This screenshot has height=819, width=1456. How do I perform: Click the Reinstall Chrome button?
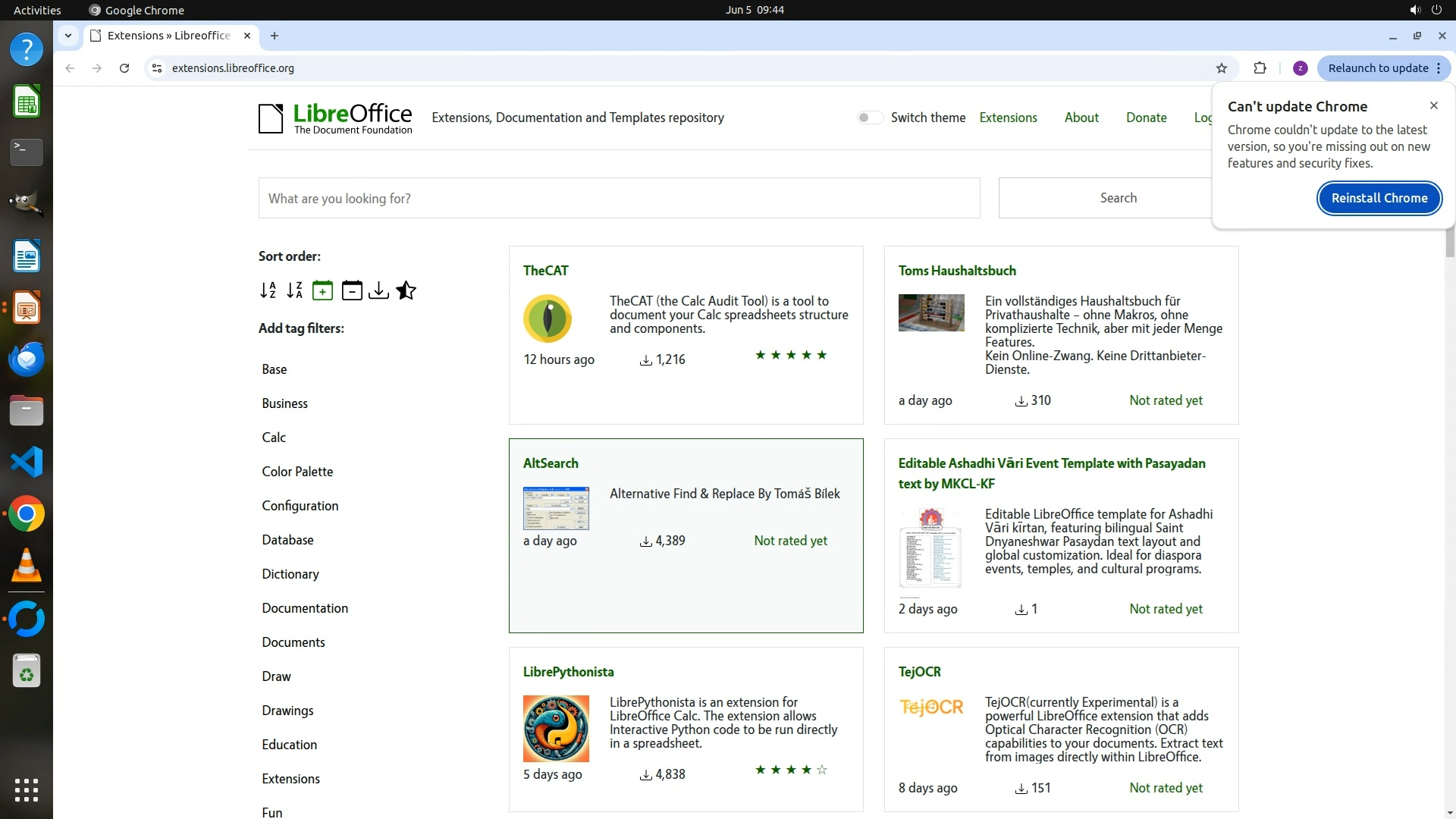pyautogui.click(x=1379, y=198)
